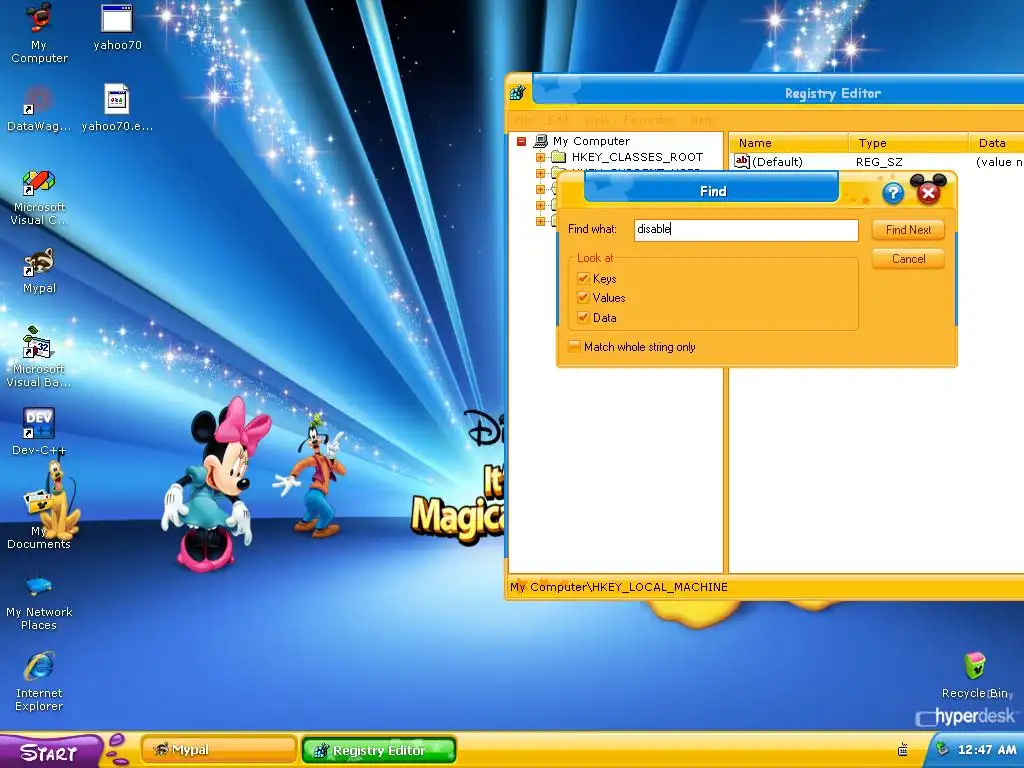This screenshot has width=1024, height=768.
Task: Click the tray icon left of the blue clock area
Action: (x=903, y=750)
